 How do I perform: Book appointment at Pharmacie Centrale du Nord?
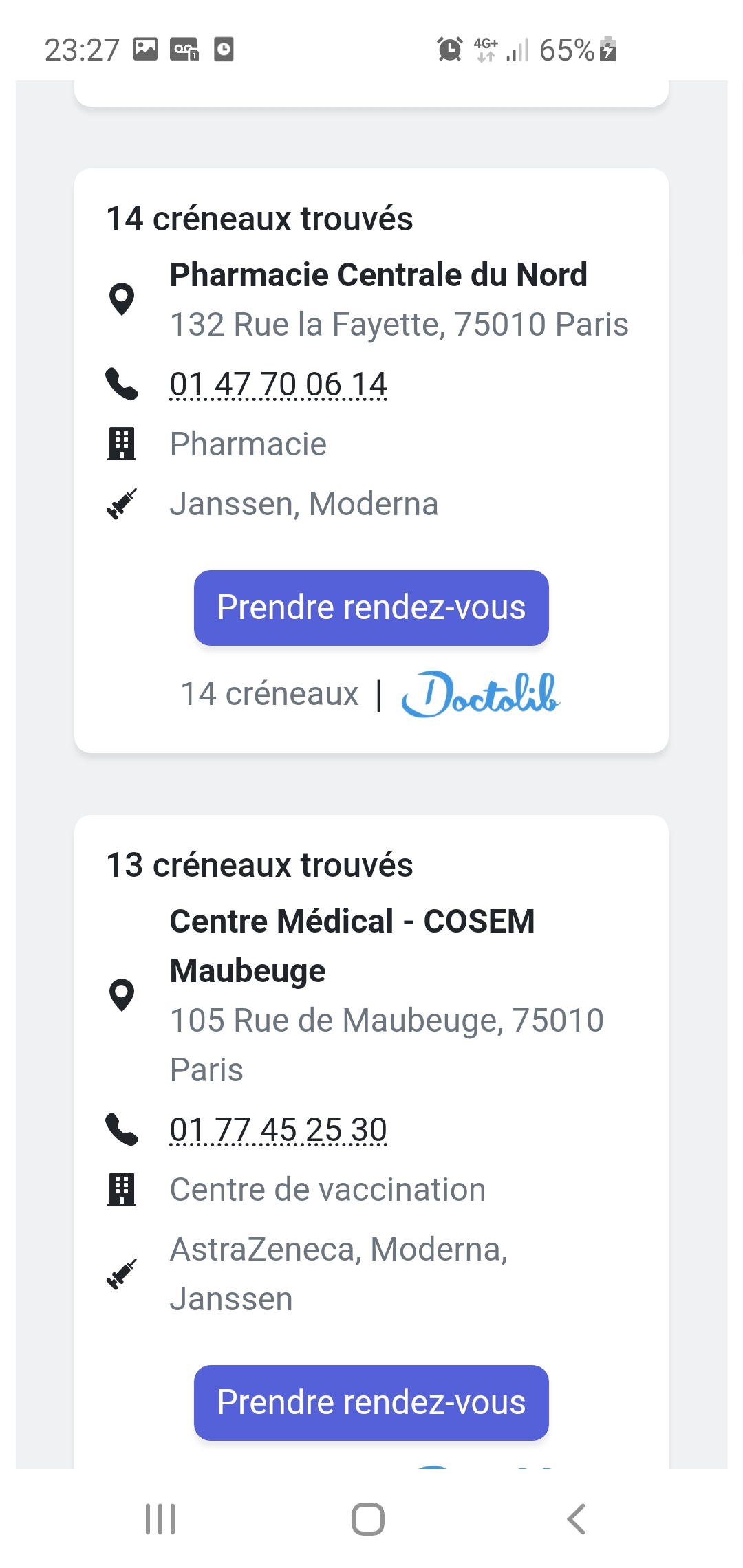(371, 608)
